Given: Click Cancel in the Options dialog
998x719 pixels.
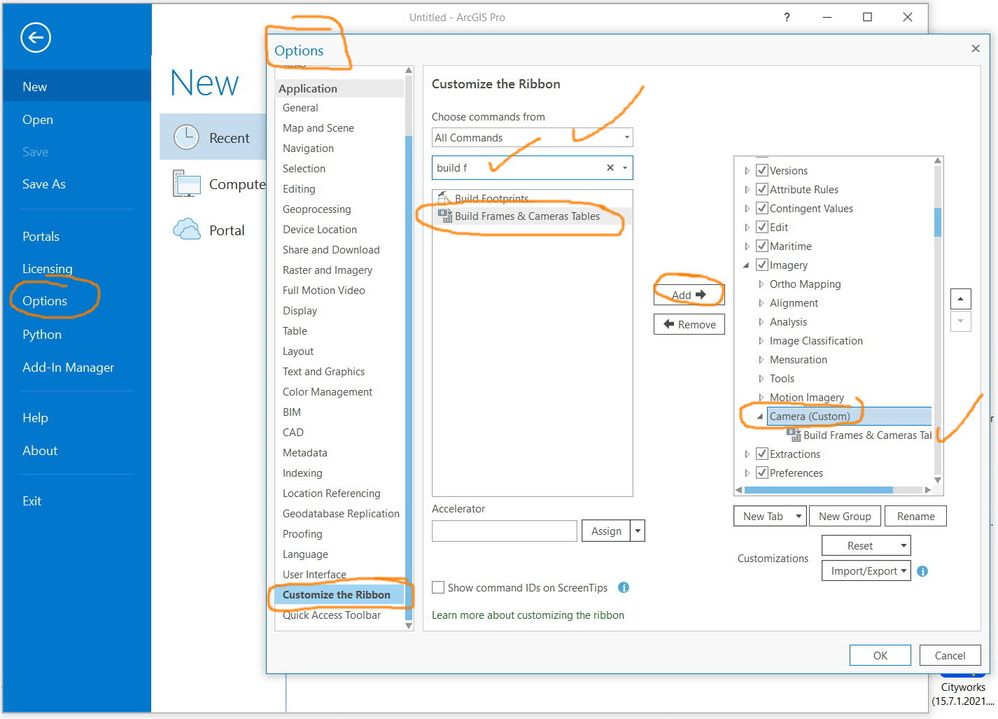Looking at the screenshot, I should (950, 655).
